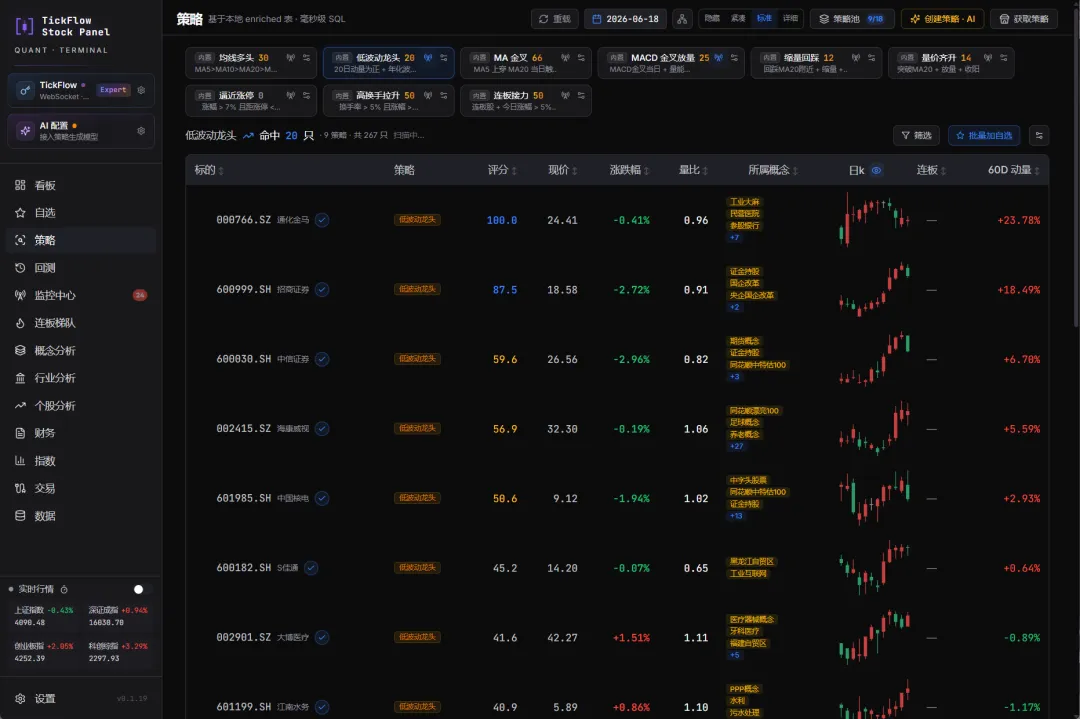Toggle watchlist check for 000766.SZ
The image size is (1080, 719).
(x=322, y=220)
